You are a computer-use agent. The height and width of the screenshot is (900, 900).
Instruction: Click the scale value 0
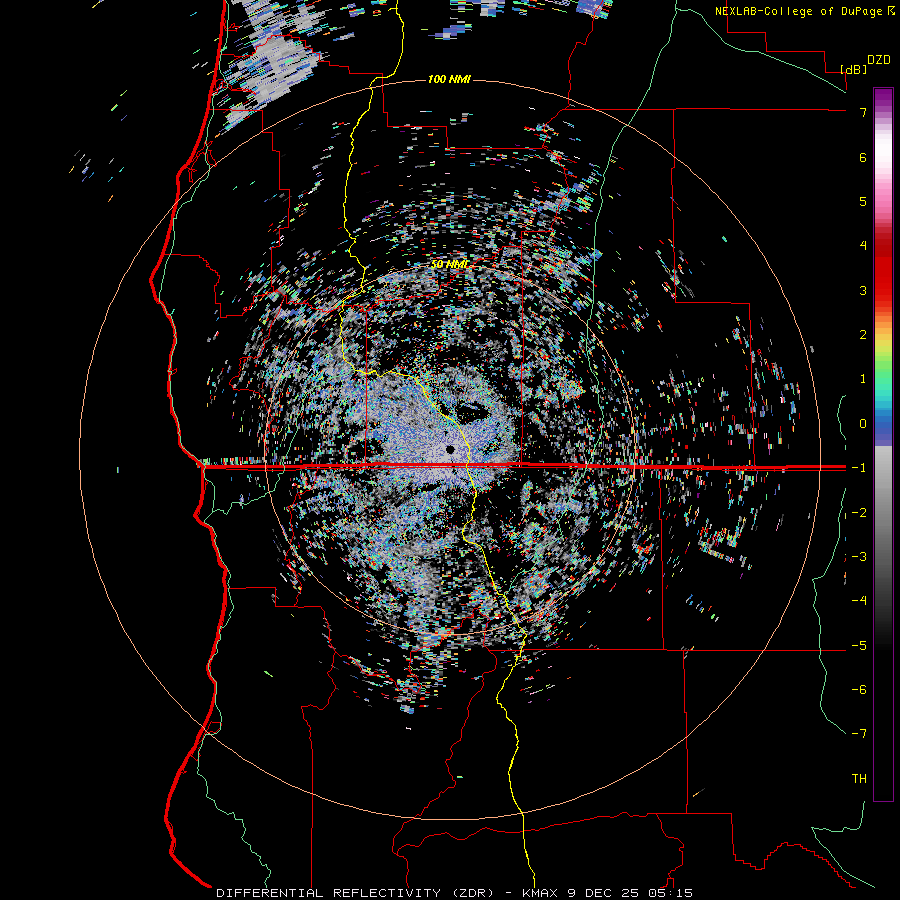point(863,424)
